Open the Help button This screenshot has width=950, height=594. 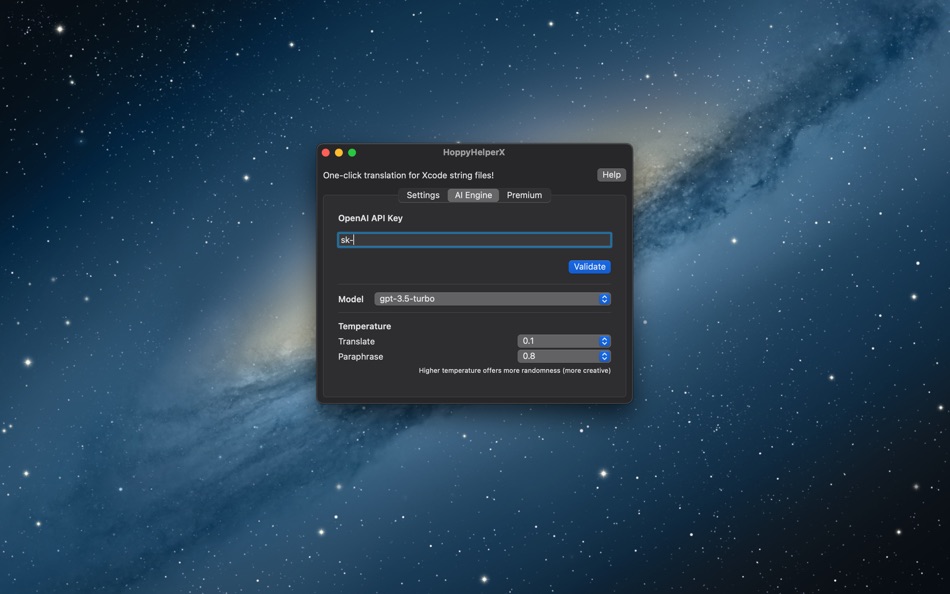click(x=611, y=175)
